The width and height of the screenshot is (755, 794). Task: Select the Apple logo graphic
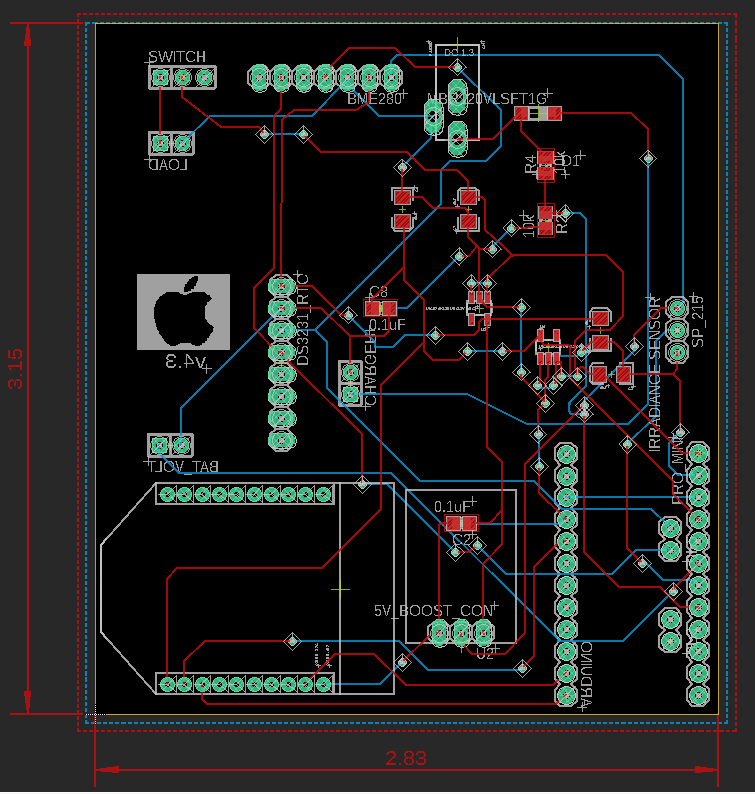pos(183,311)
